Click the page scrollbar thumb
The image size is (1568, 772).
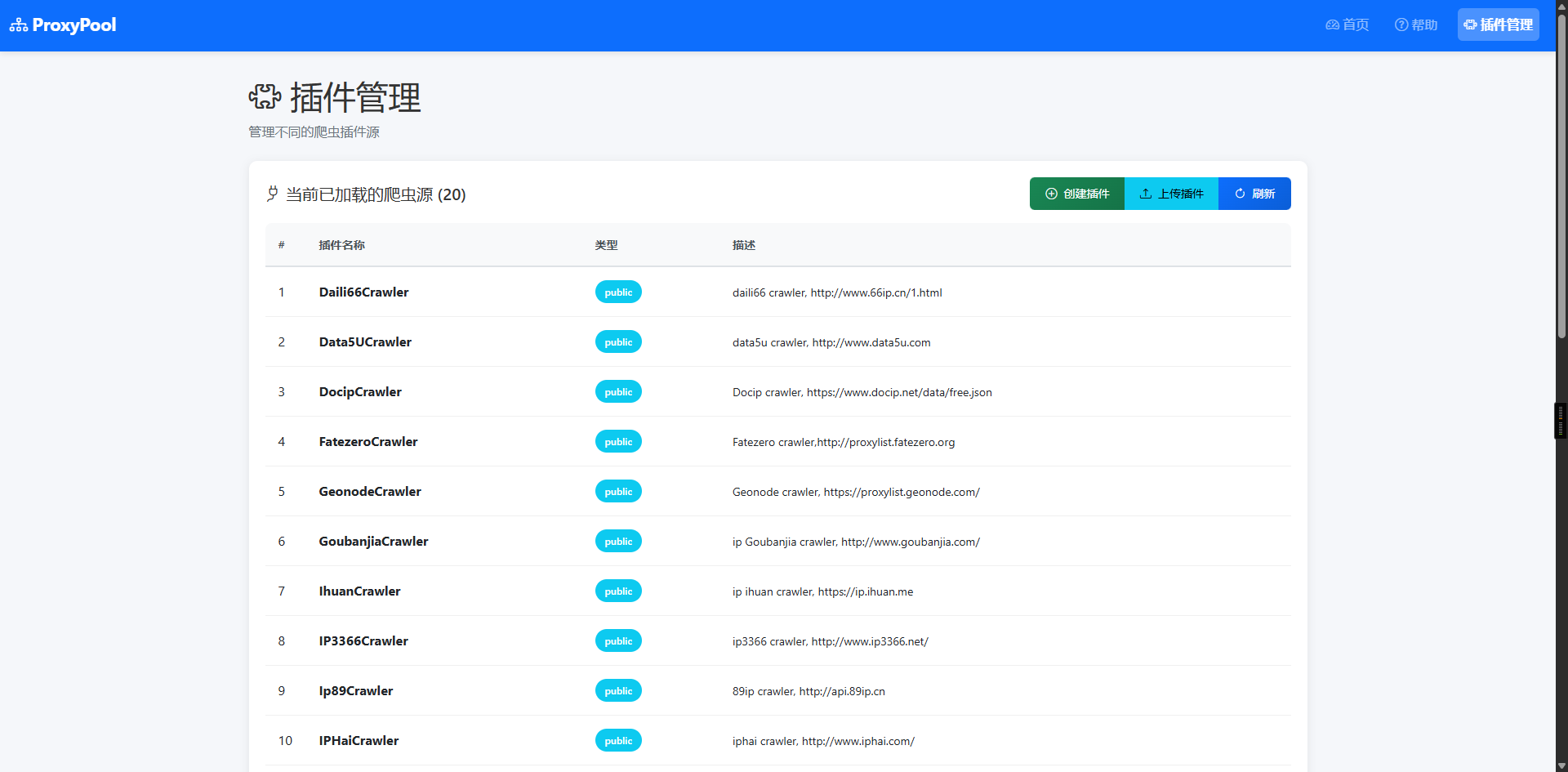(x=1561, y=176)
